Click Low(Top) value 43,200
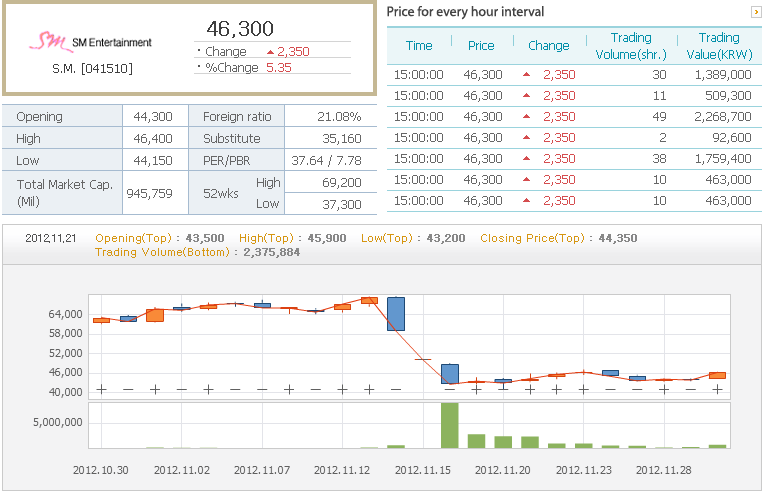The width and height of the screenshot is (773, 503). pos(446,238)
